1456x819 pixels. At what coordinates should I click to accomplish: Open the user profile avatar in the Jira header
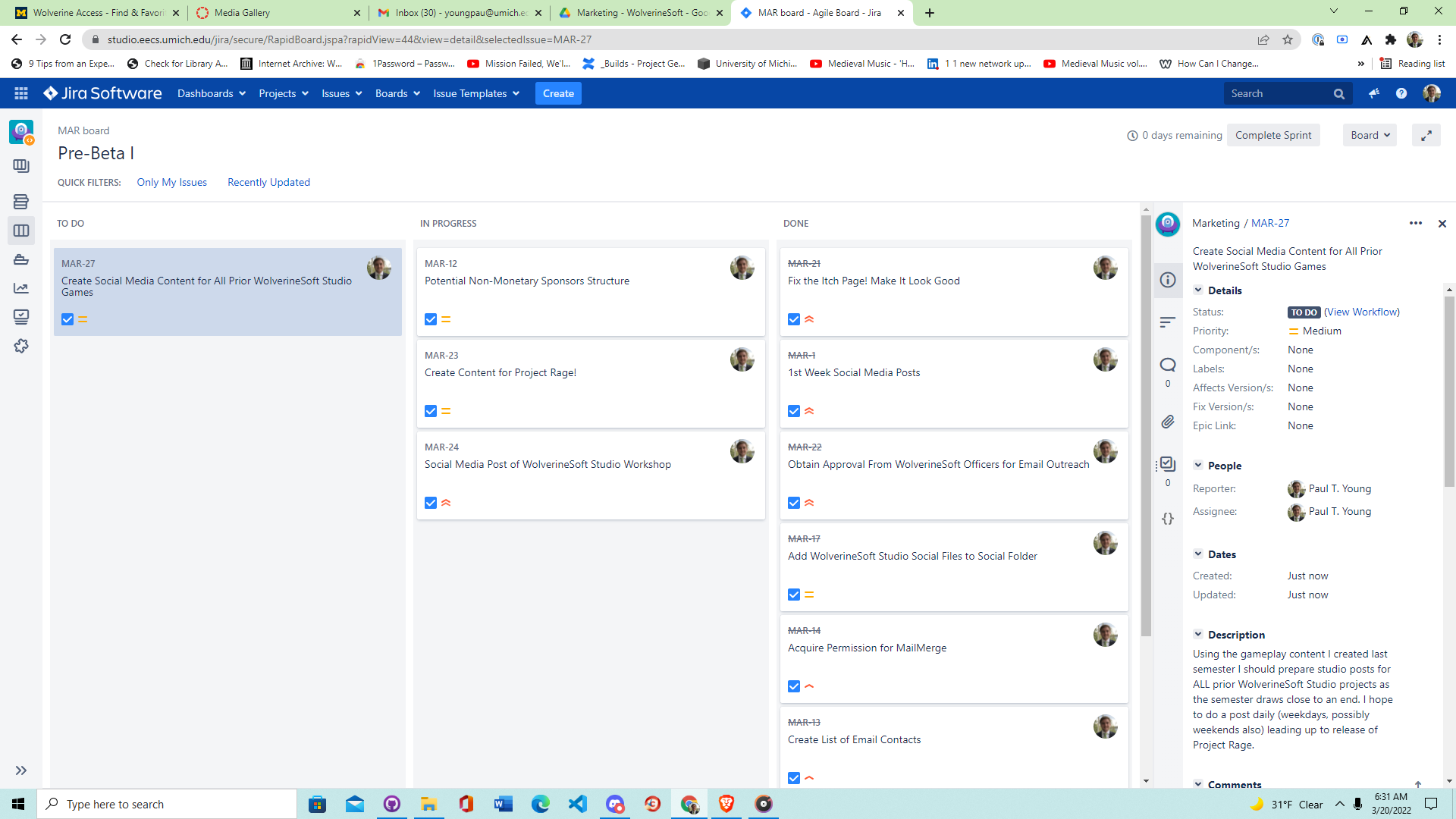pos(1432,93)
